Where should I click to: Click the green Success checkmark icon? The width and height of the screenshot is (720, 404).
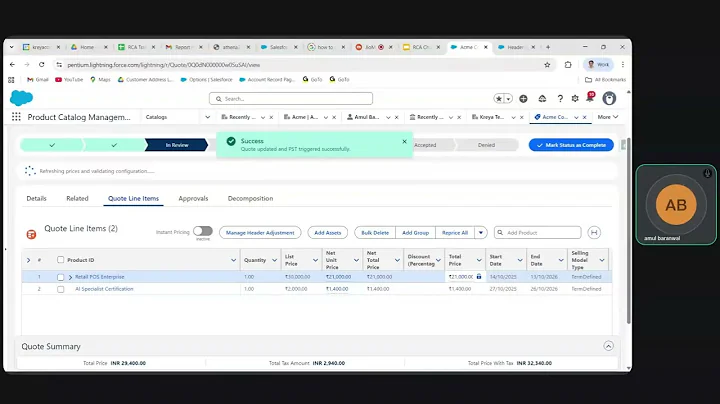point(231,141)
